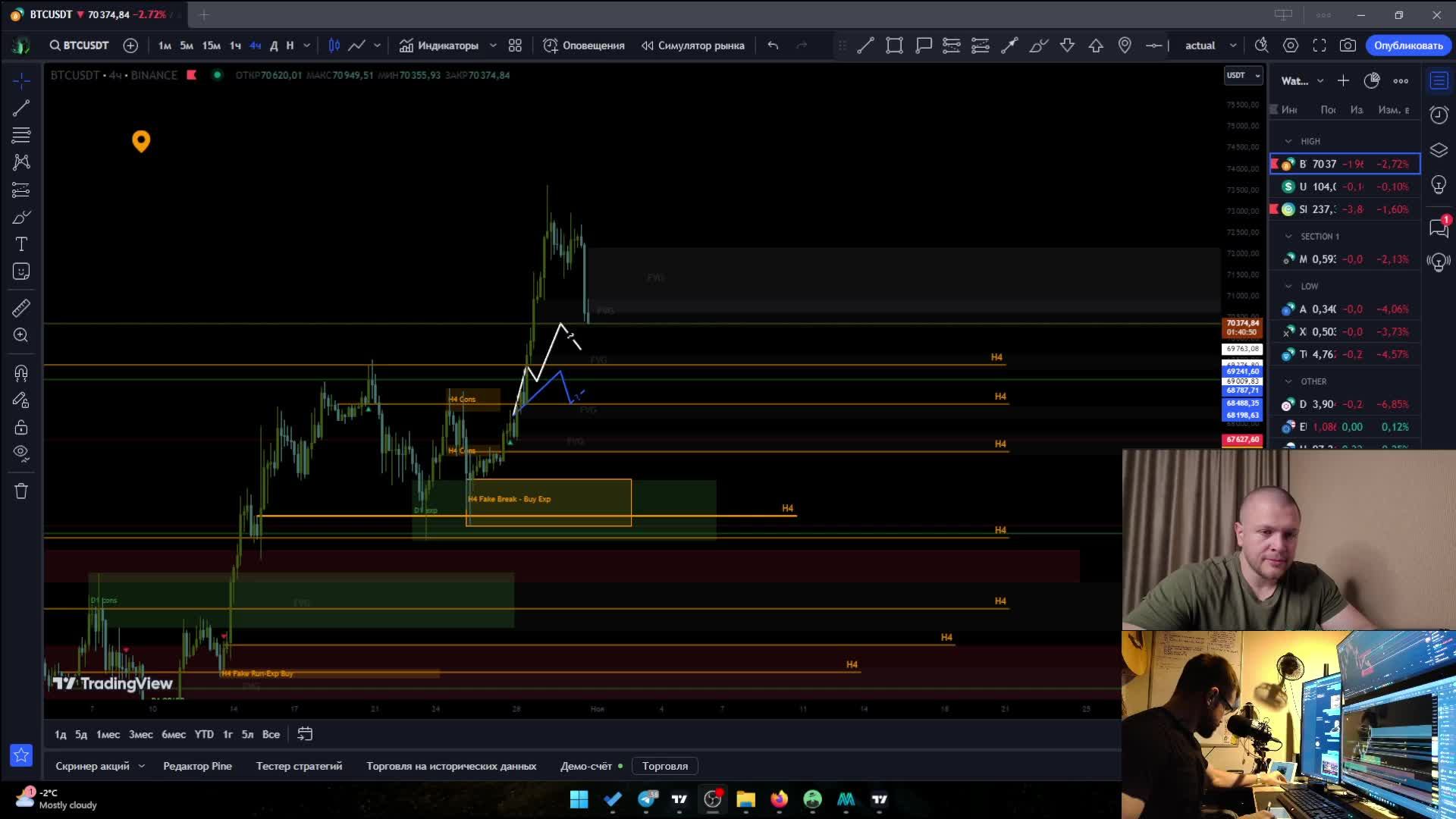Open the layout grid selector
1456x819 pixels.
515,45
